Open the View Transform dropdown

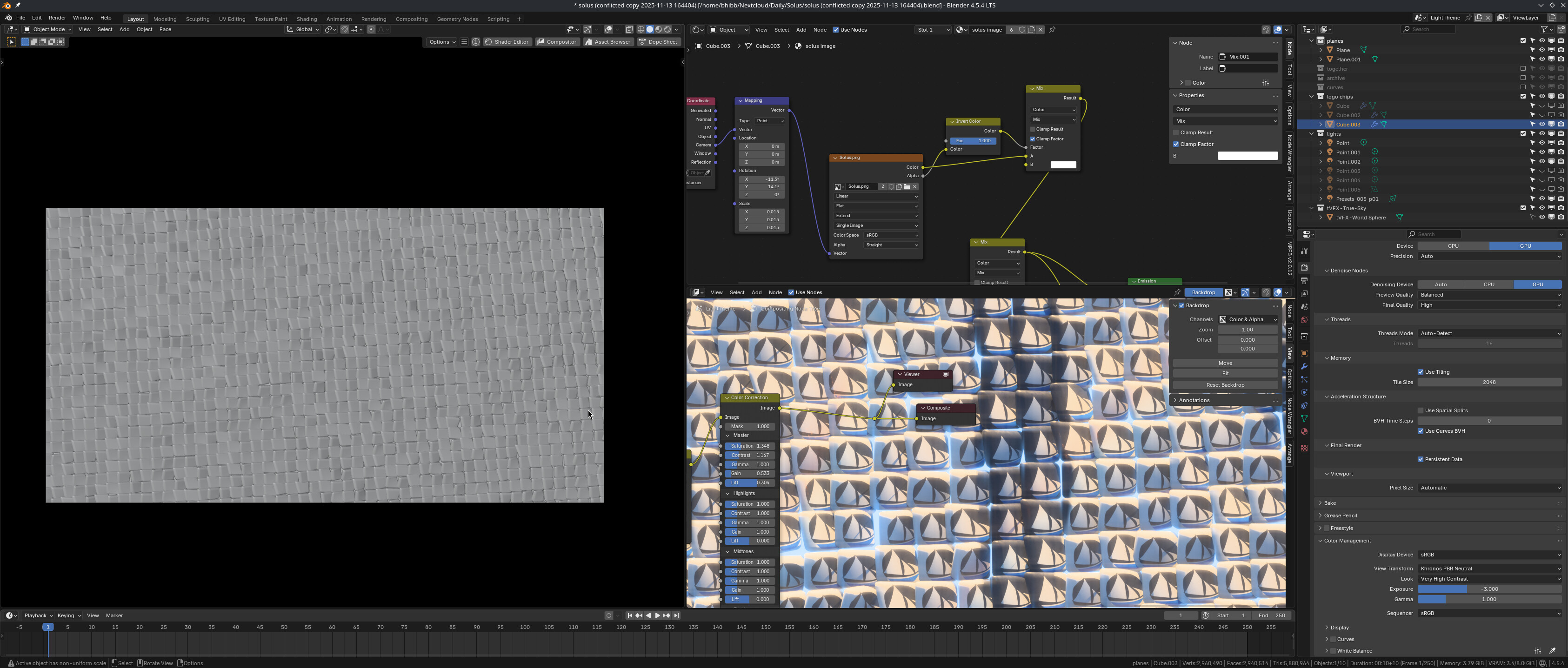(x=1489, y=568)
